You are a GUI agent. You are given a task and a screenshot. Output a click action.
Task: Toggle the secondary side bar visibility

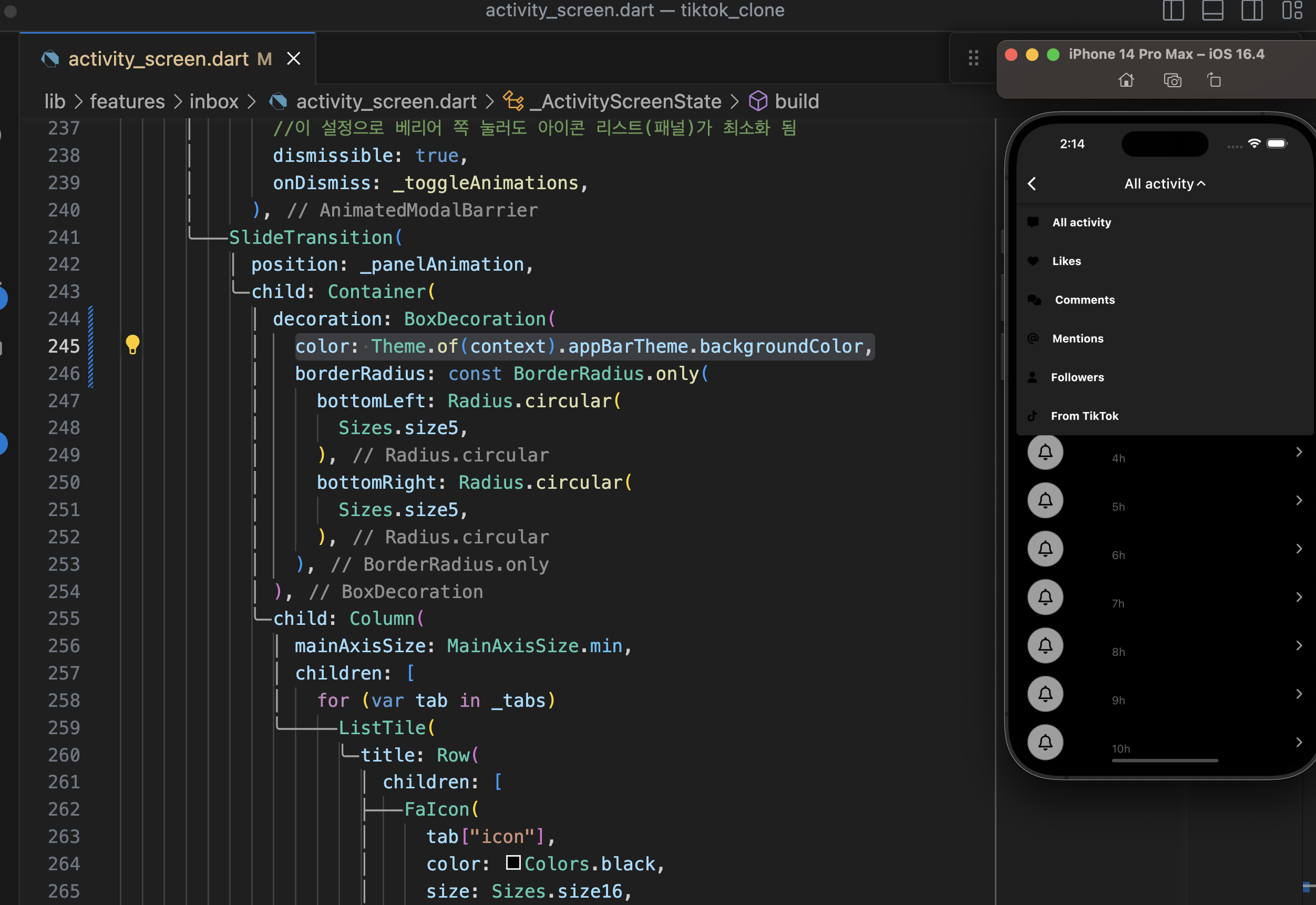(x=1251, y=10)
